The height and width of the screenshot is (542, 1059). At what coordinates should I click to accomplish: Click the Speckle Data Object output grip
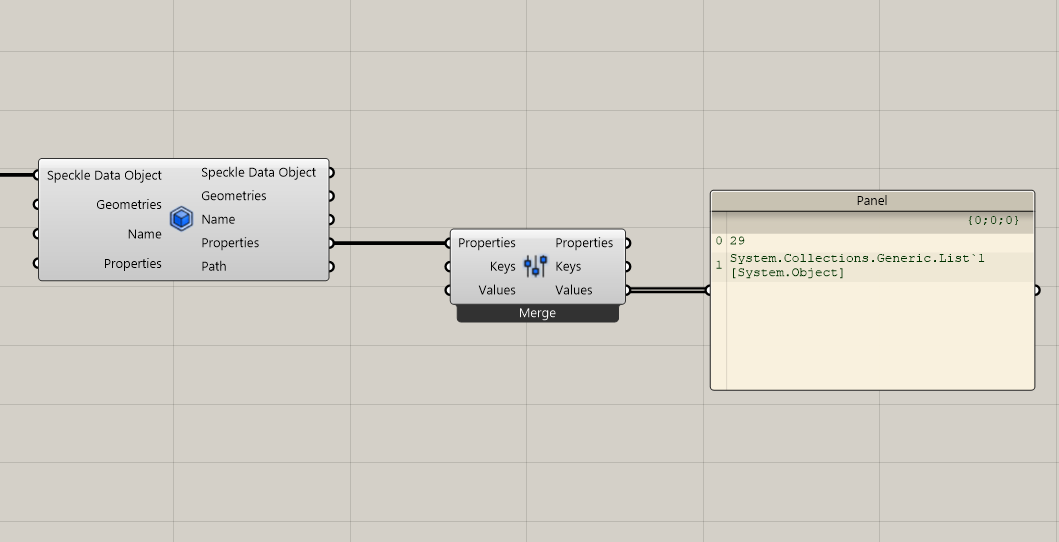tap(331, 173)
